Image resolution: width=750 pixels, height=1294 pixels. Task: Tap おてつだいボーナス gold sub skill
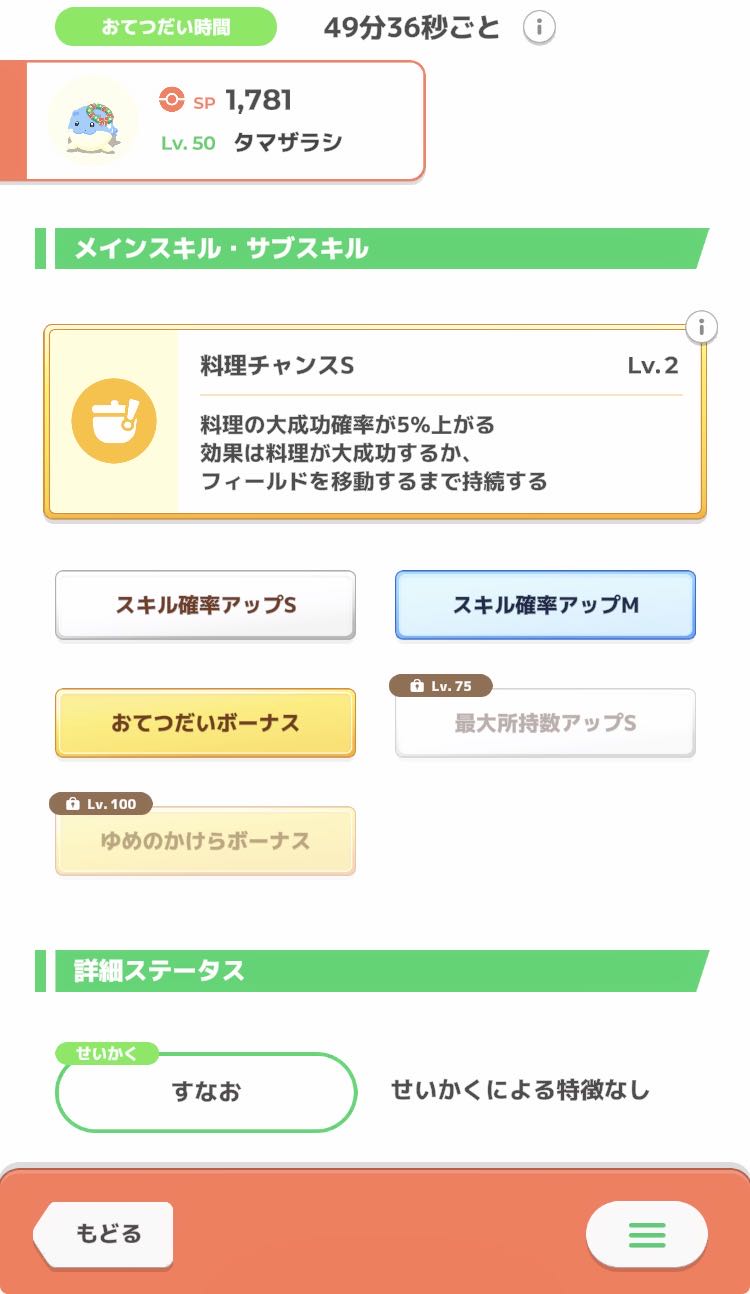pyautogui.click(x=205, y=723)
